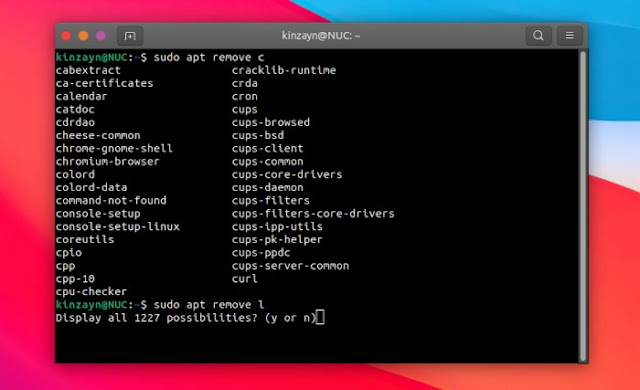Click the 'cups-client' package name
This screenshot has height=390, width=640.
pos(268,148)
